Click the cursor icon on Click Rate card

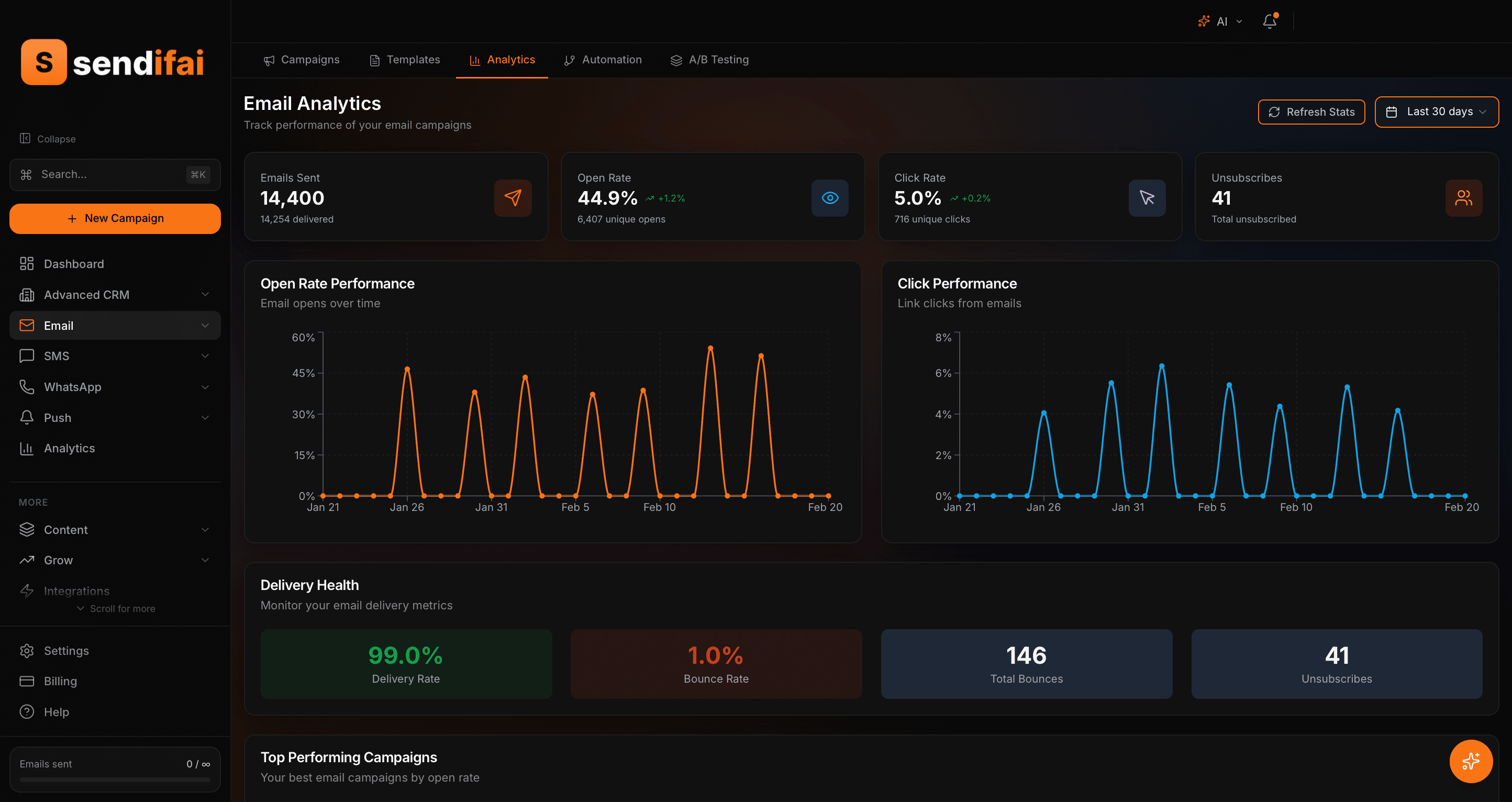[x=1147, y=198]
